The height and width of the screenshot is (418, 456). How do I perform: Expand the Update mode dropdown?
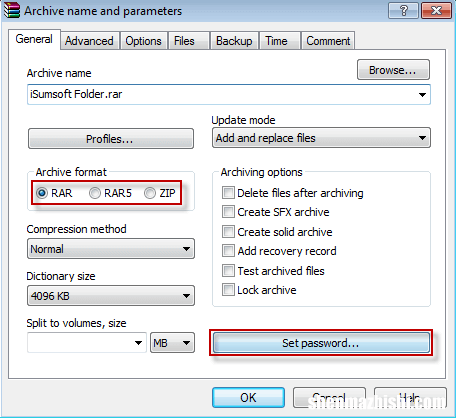coord(321,138)
